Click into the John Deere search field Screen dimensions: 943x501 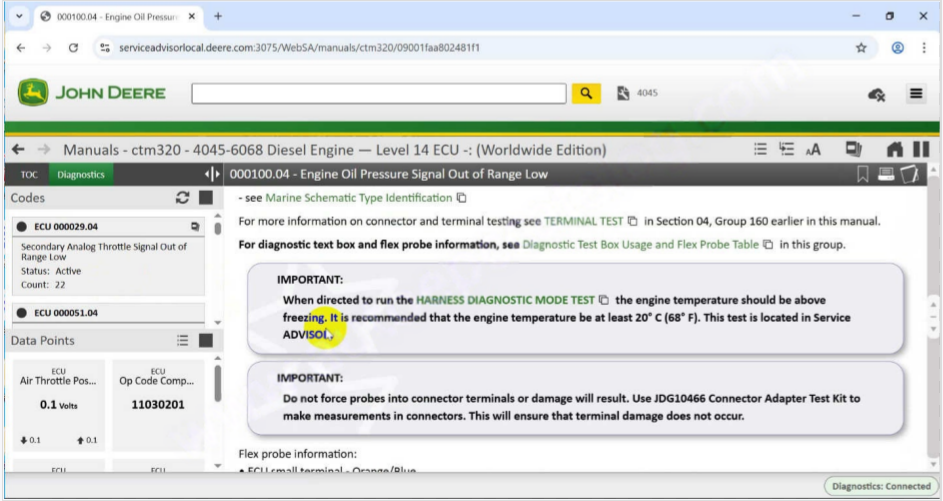click(x=379, y=94)
